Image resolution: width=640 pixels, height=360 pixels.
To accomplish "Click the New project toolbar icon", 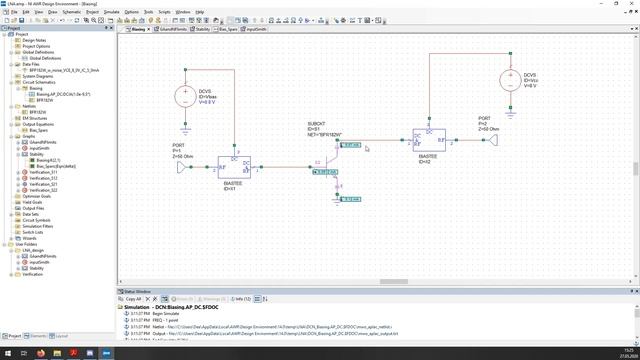I will coord(7,20).
